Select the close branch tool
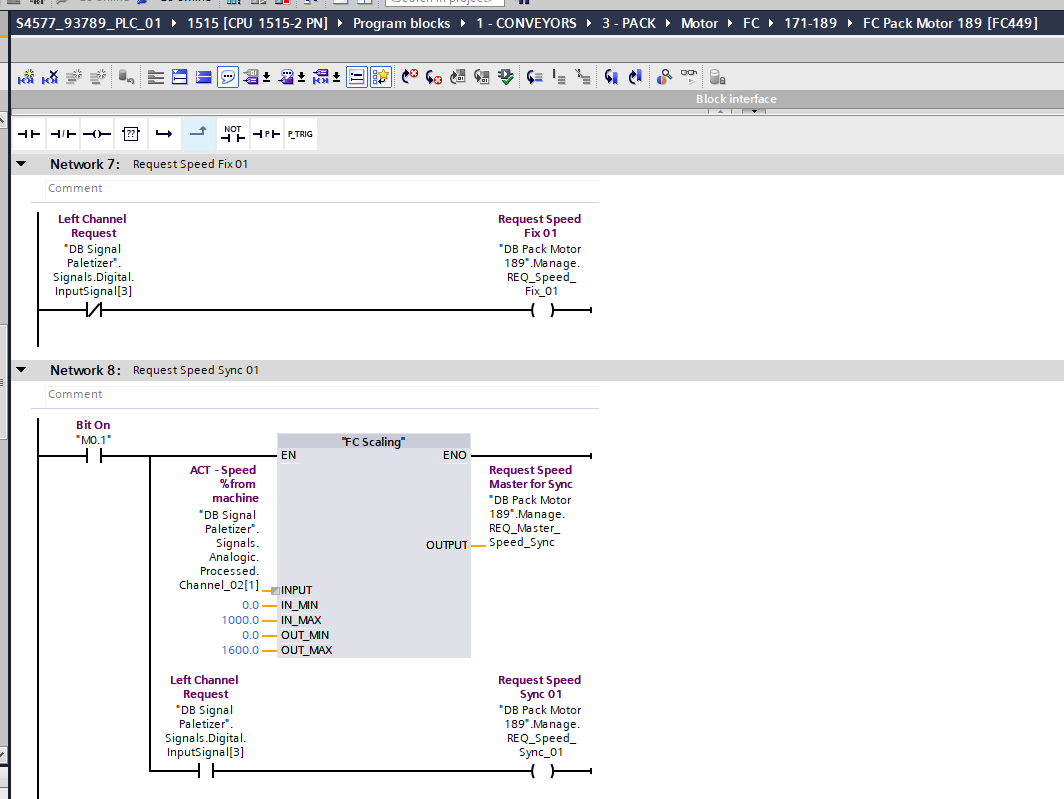The width and height of the screenshot is (1064, 799). [198, 134]
